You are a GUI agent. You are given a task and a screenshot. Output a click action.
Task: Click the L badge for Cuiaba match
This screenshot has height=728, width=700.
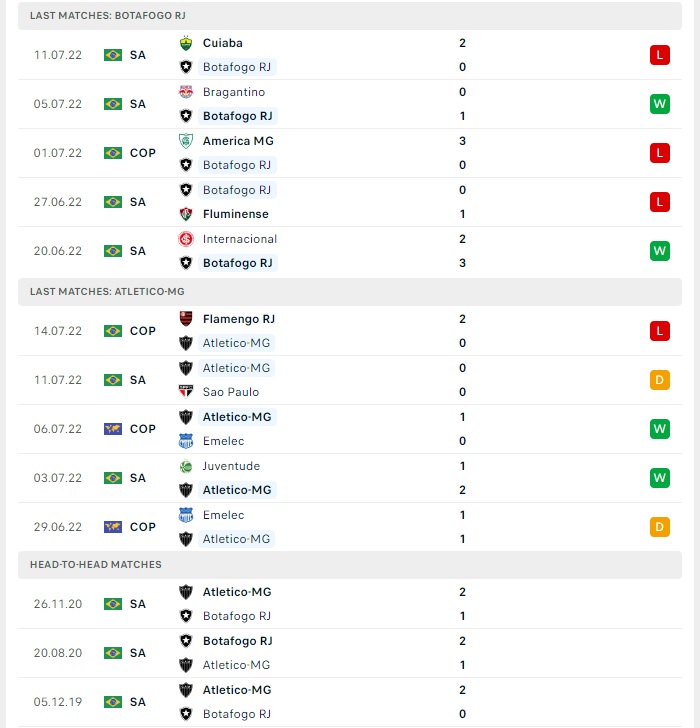[x=660, y=55]
